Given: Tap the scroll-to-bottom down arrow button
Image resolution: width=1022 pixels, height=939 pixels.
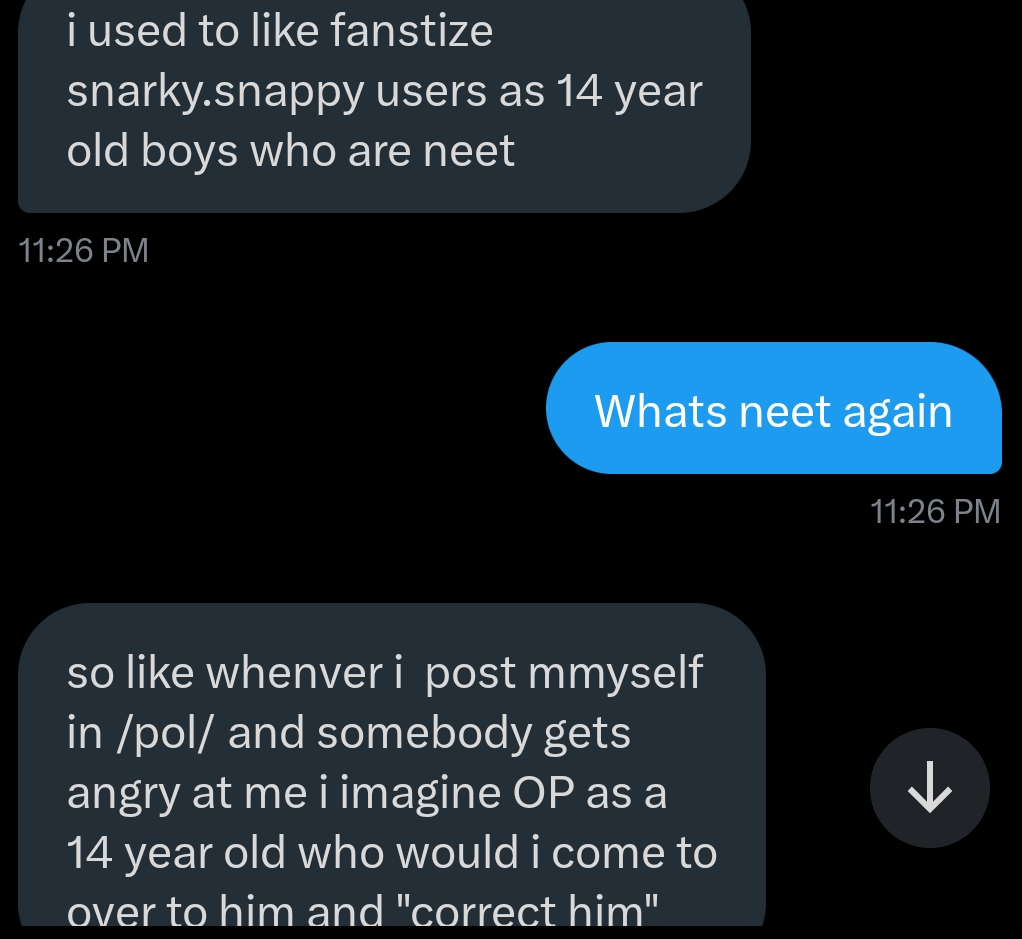Looking at the screenshot, I should click(929, 788).
